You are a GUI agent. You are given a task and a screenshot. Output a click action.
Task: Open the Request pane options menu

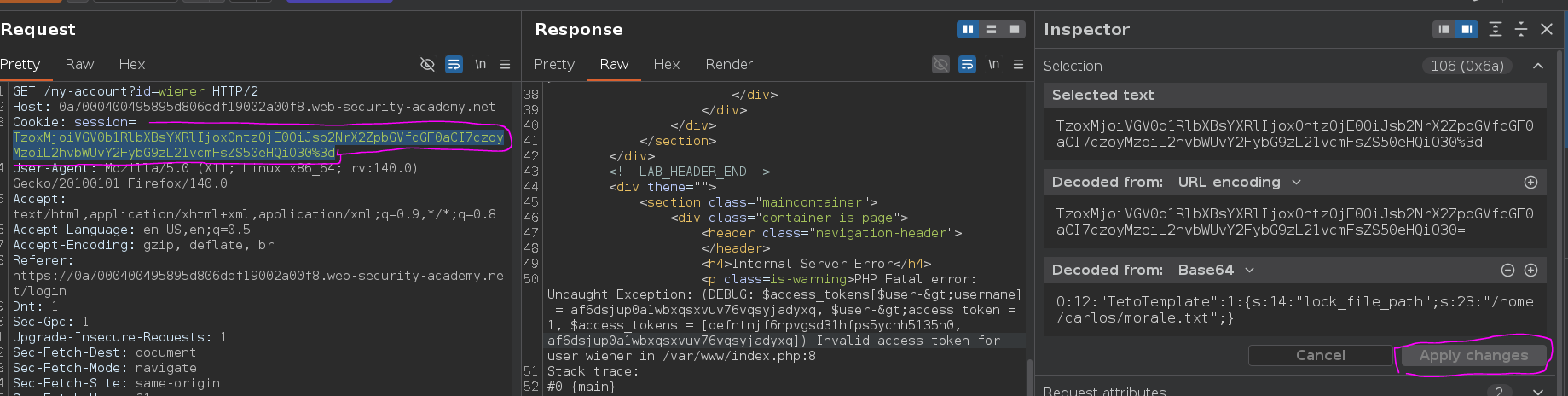point(505,64)
